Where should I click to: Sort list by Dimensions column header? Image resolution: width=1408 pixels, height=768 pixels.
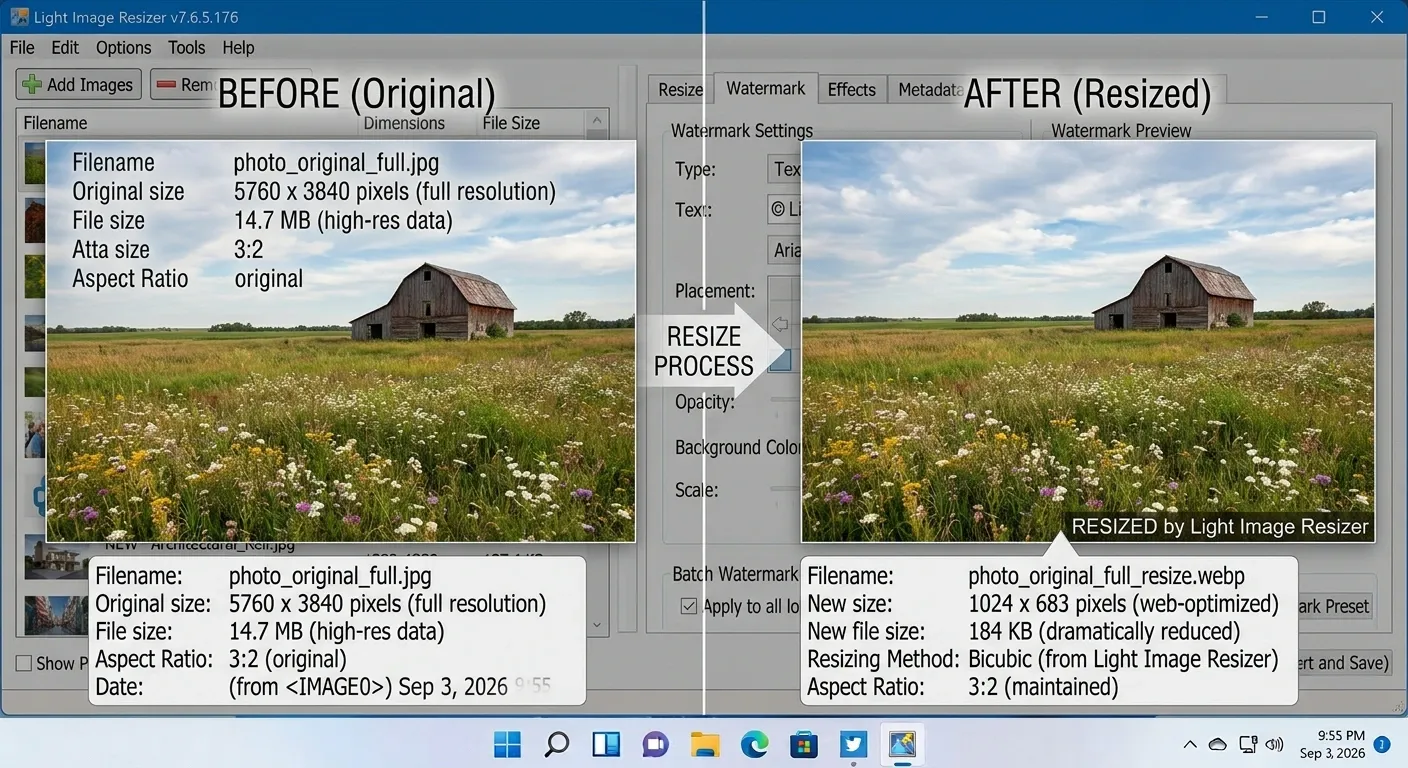(416, 123)
